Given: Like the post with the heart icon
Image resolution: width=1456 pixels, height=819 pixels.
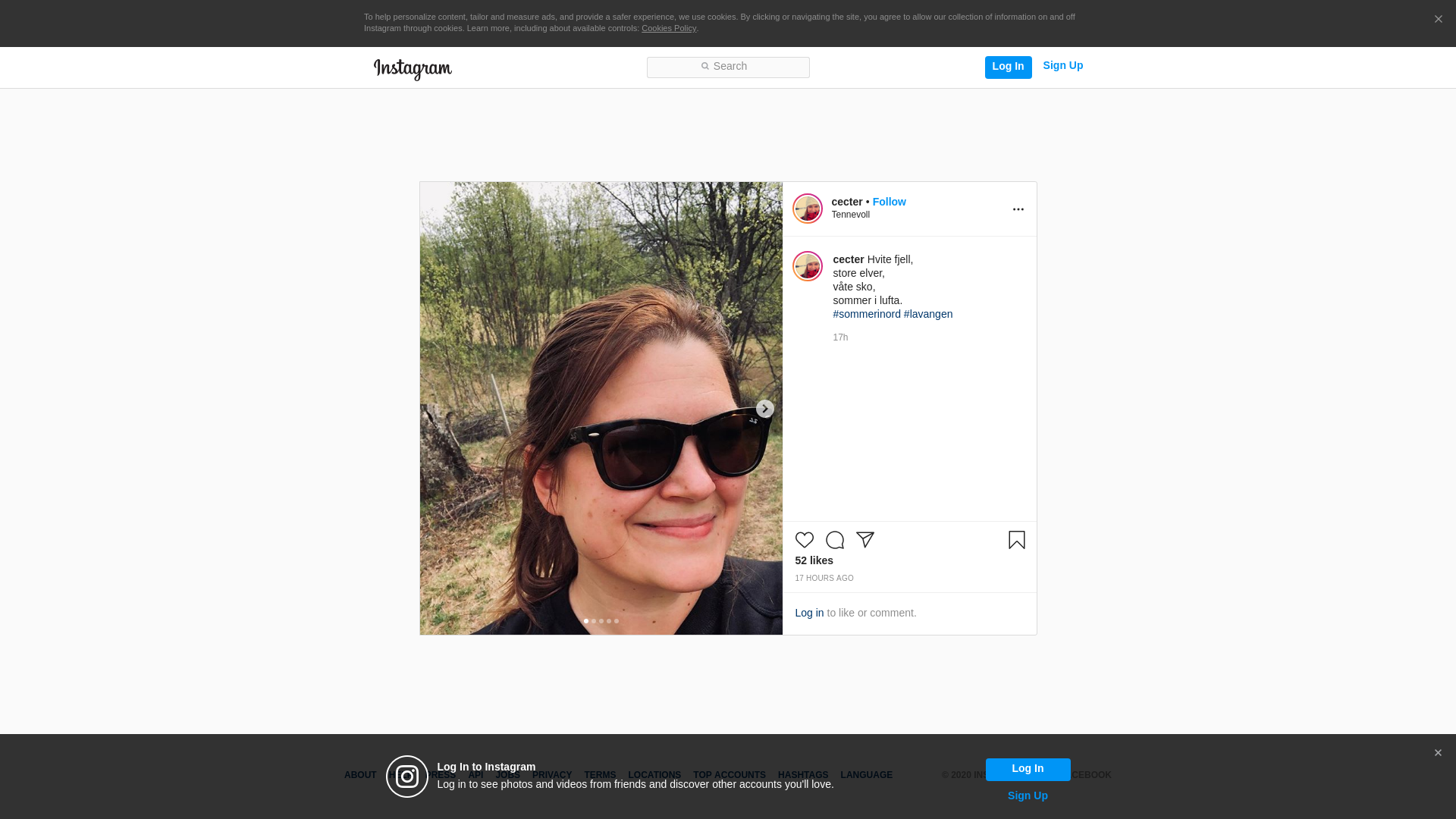Looking at the screenshot, I should coord(804,540).
